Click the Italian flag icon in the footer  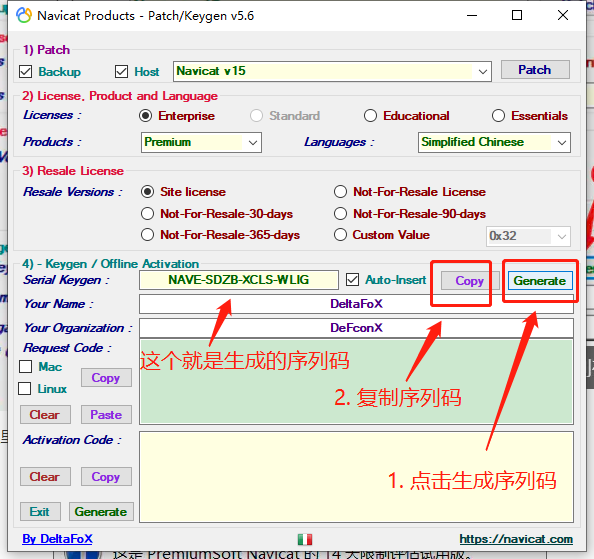[305, 539]
